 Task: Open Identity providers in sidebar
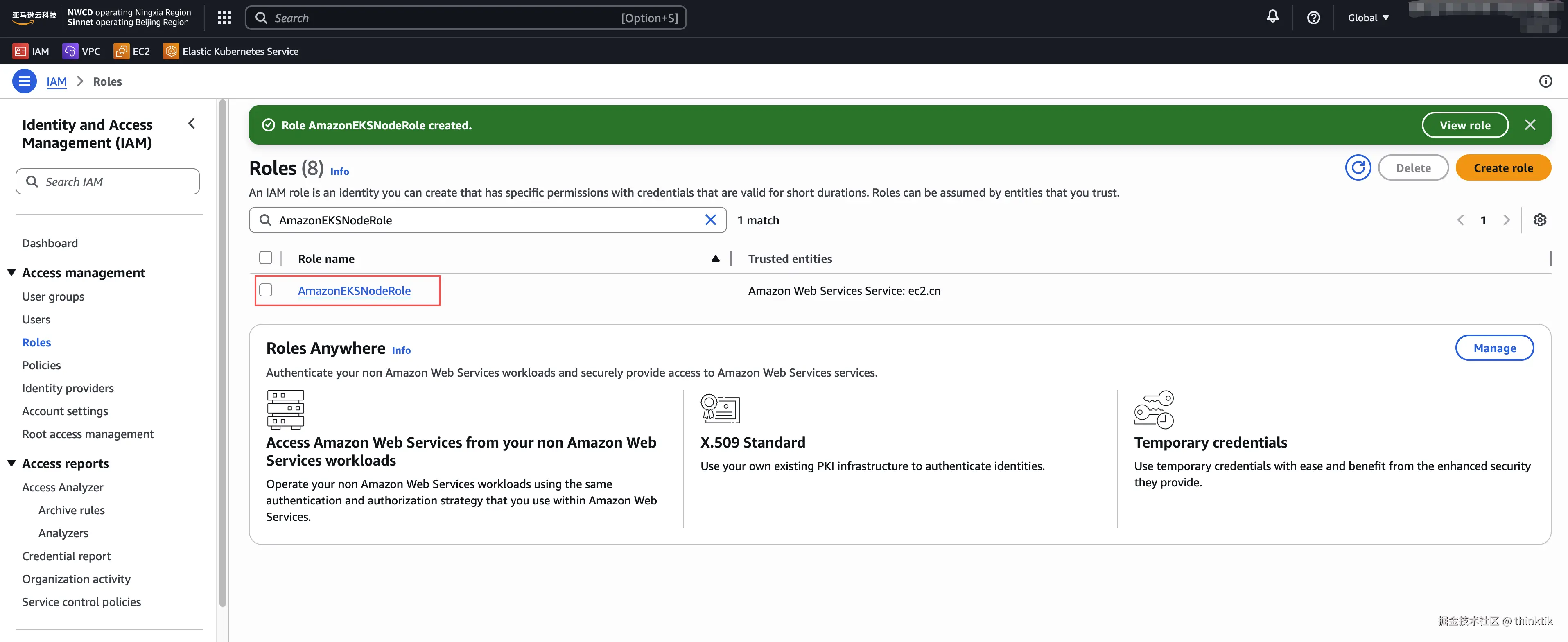click(x=68, y=388)
